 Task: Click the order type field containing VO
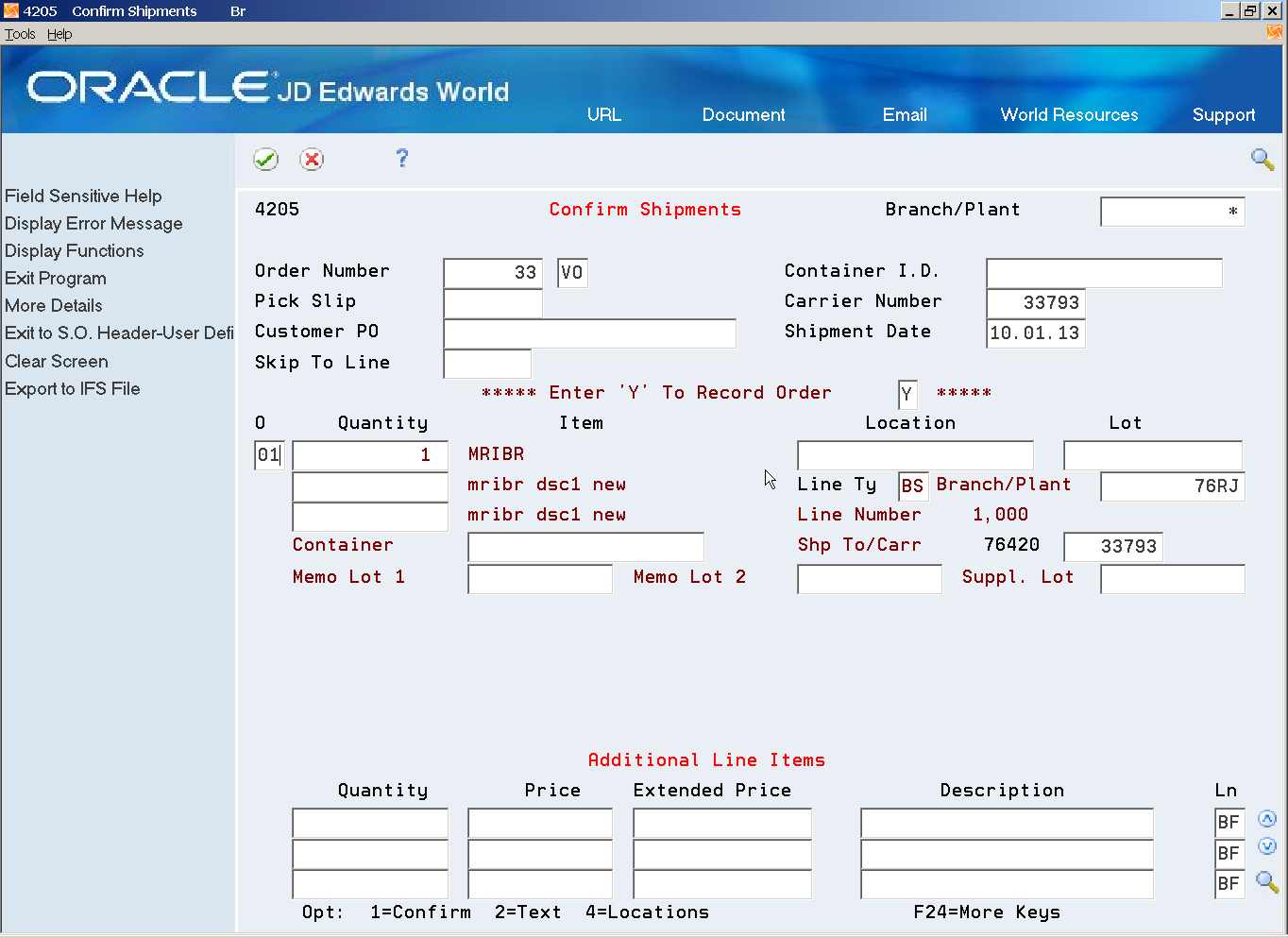pos(572,273)
